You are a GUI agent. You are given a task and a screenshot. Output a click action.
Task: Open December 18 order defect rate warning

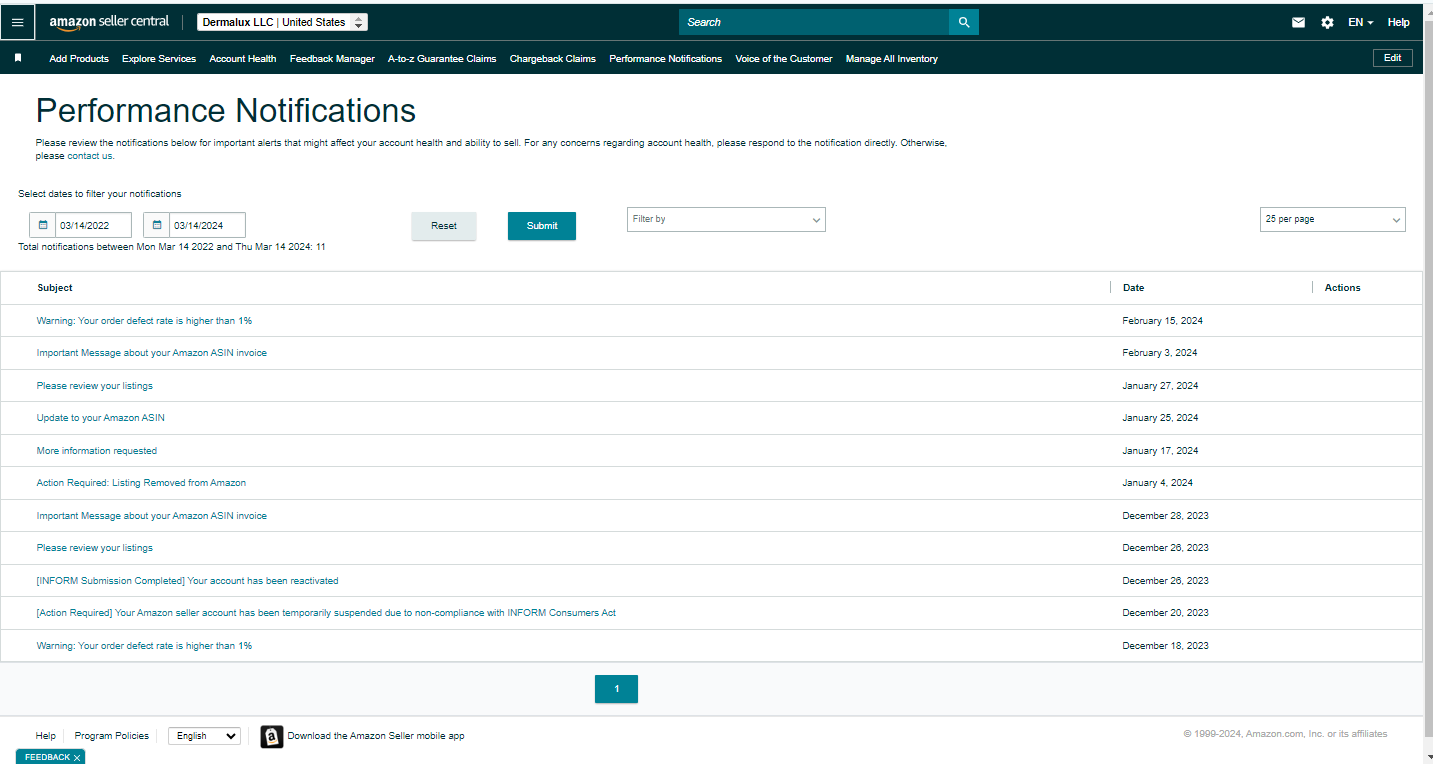[144, 646]
